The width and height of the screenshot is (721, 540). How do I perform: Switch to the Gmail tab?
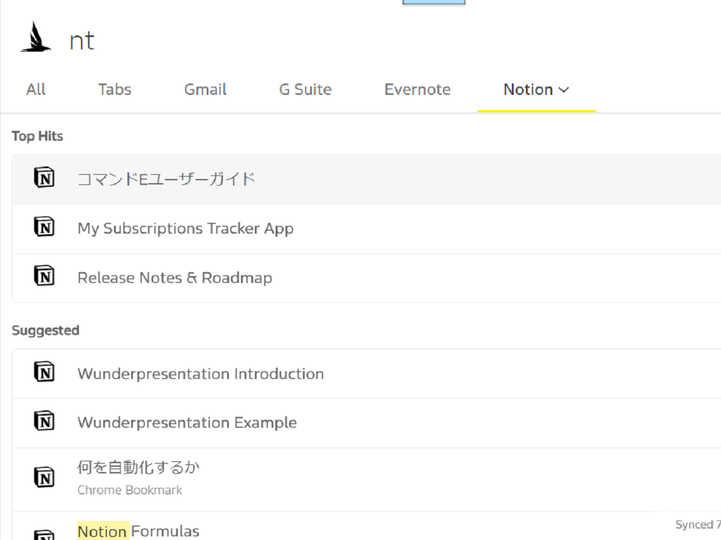205,89
